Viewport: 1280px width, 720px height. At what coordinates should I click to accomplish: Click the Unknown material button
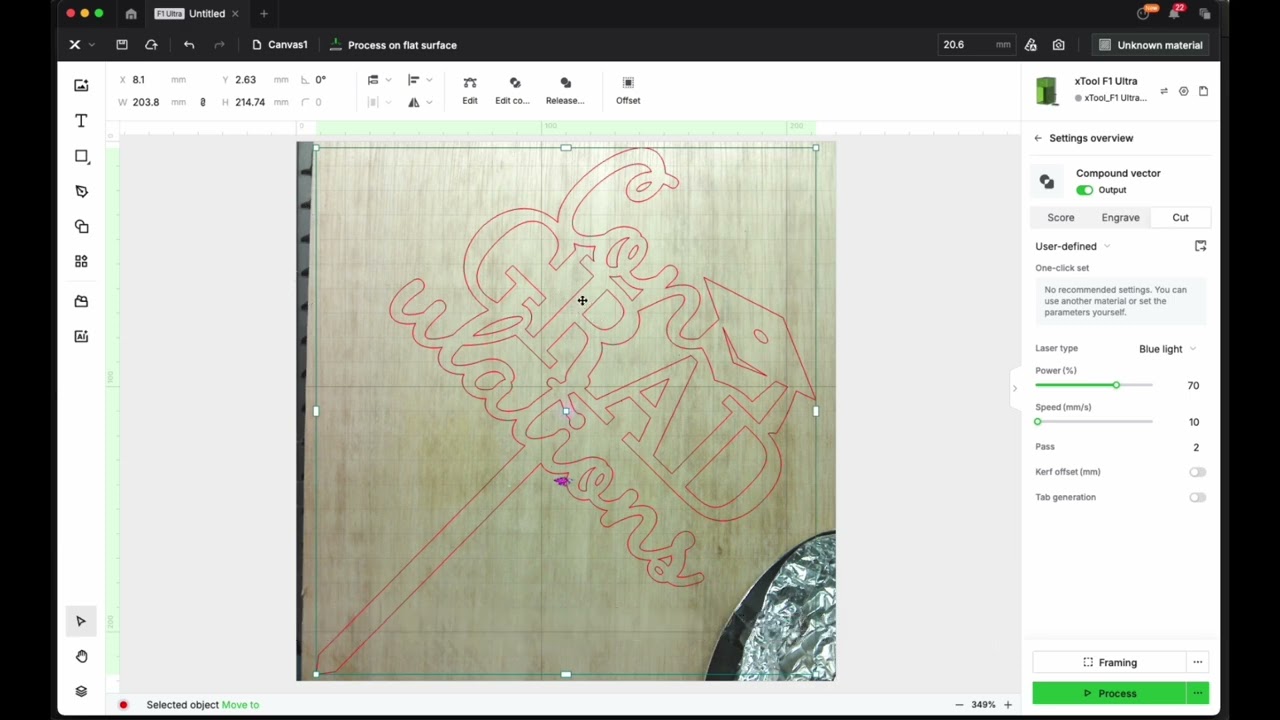(x=1150, y=45)
